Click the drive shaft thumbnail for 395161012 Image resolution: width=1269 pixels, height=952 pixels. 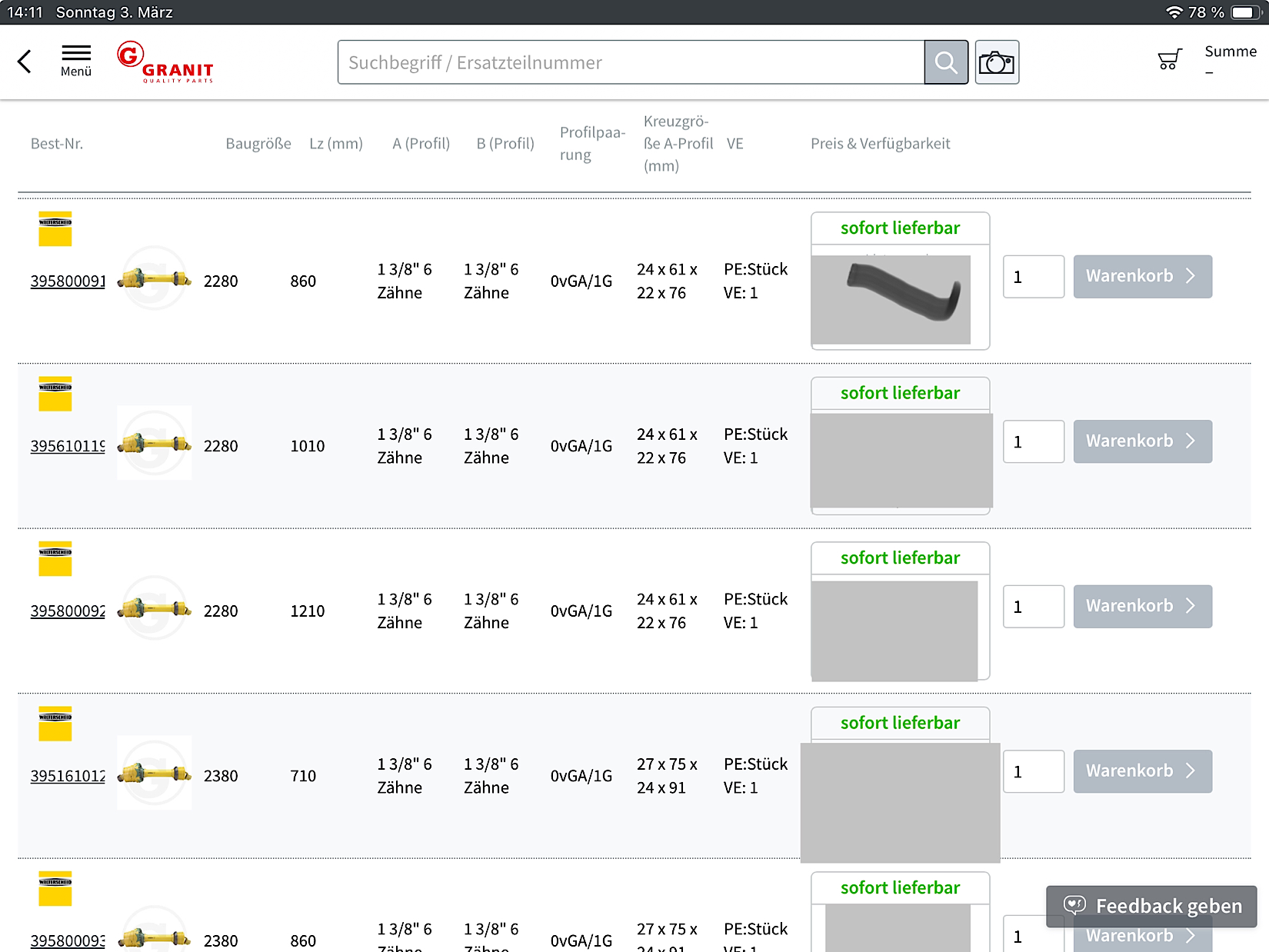(155, 773)
